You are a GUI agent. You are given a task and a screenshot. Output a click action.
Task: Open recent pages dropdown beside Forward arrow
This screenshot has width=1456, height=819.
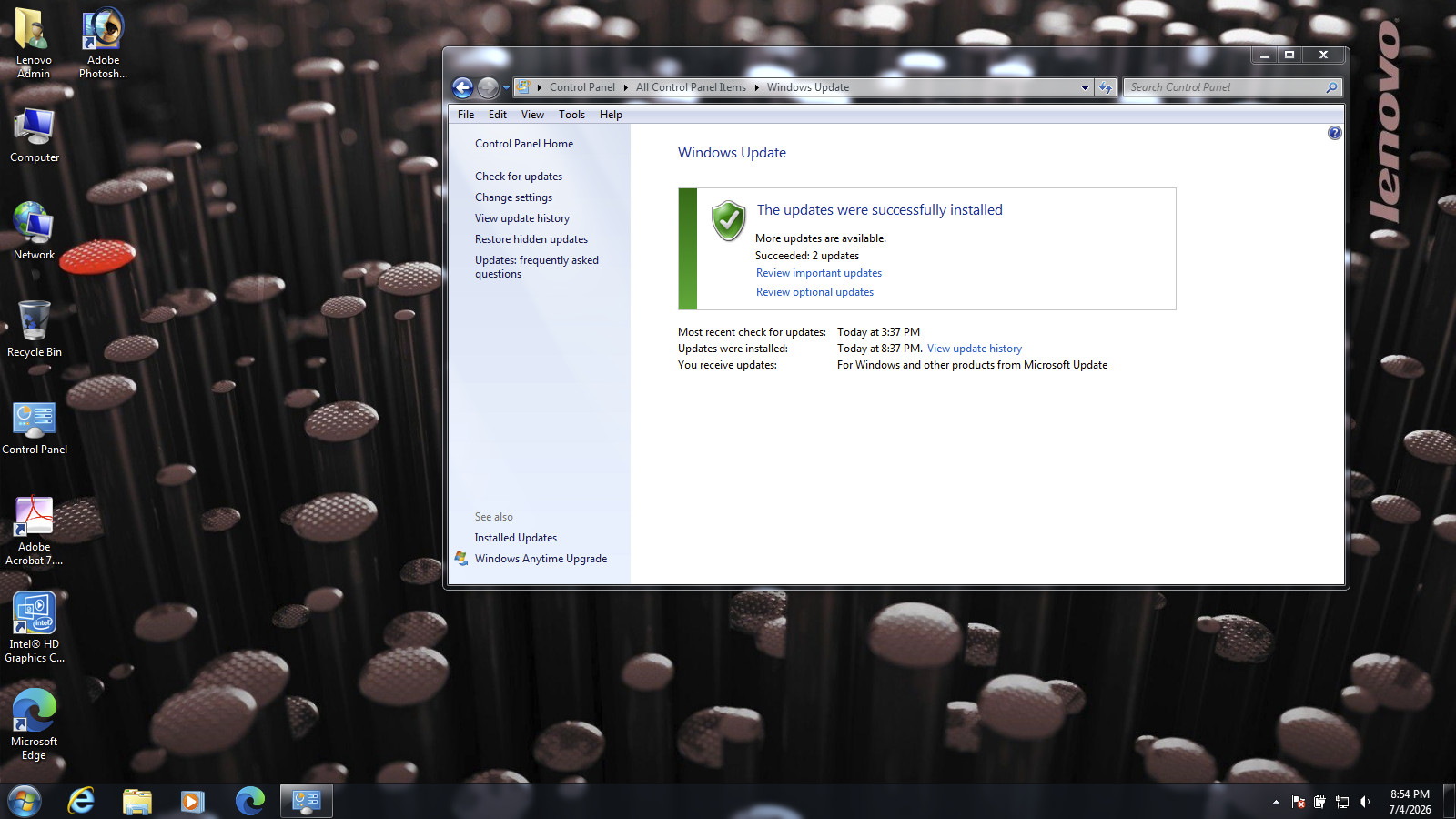[506, 88]
